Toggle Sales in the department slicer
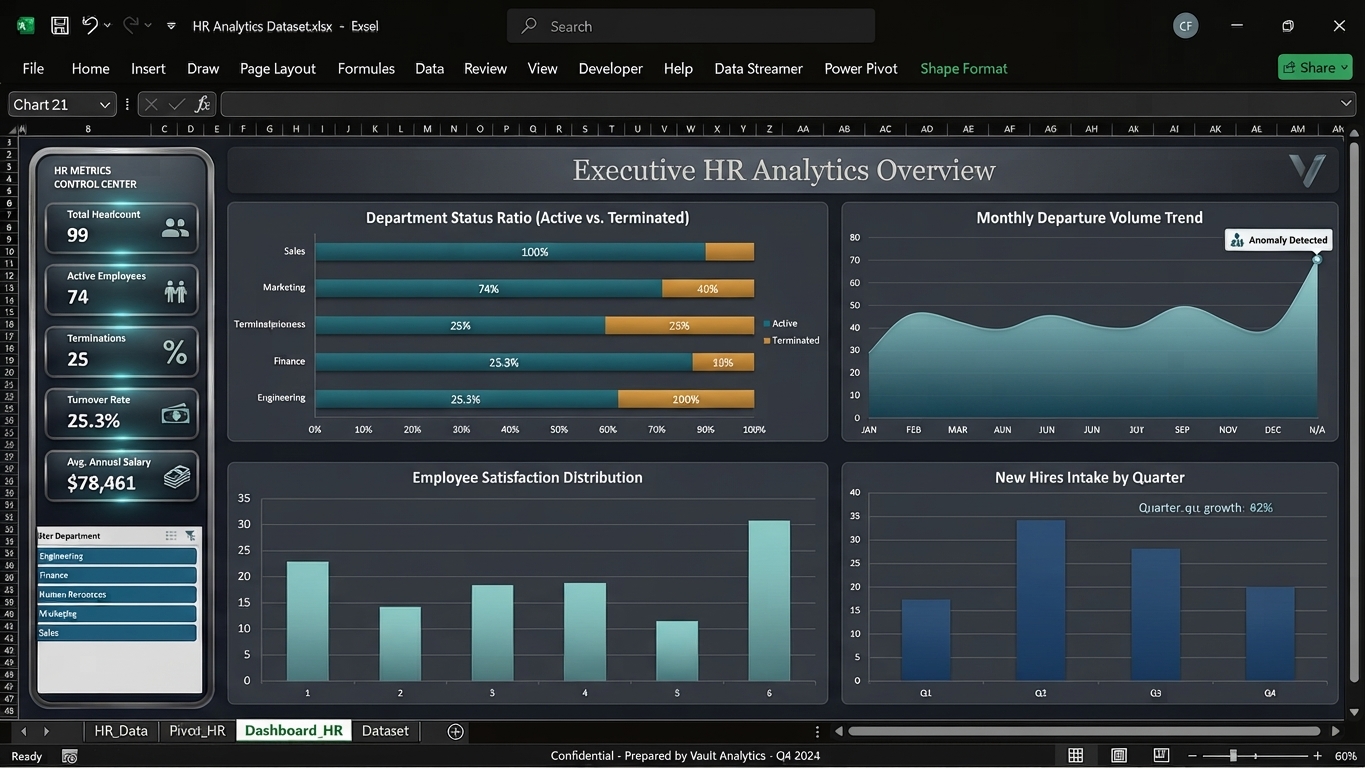This screenshot has height=768, width=1365. point(117,633)
